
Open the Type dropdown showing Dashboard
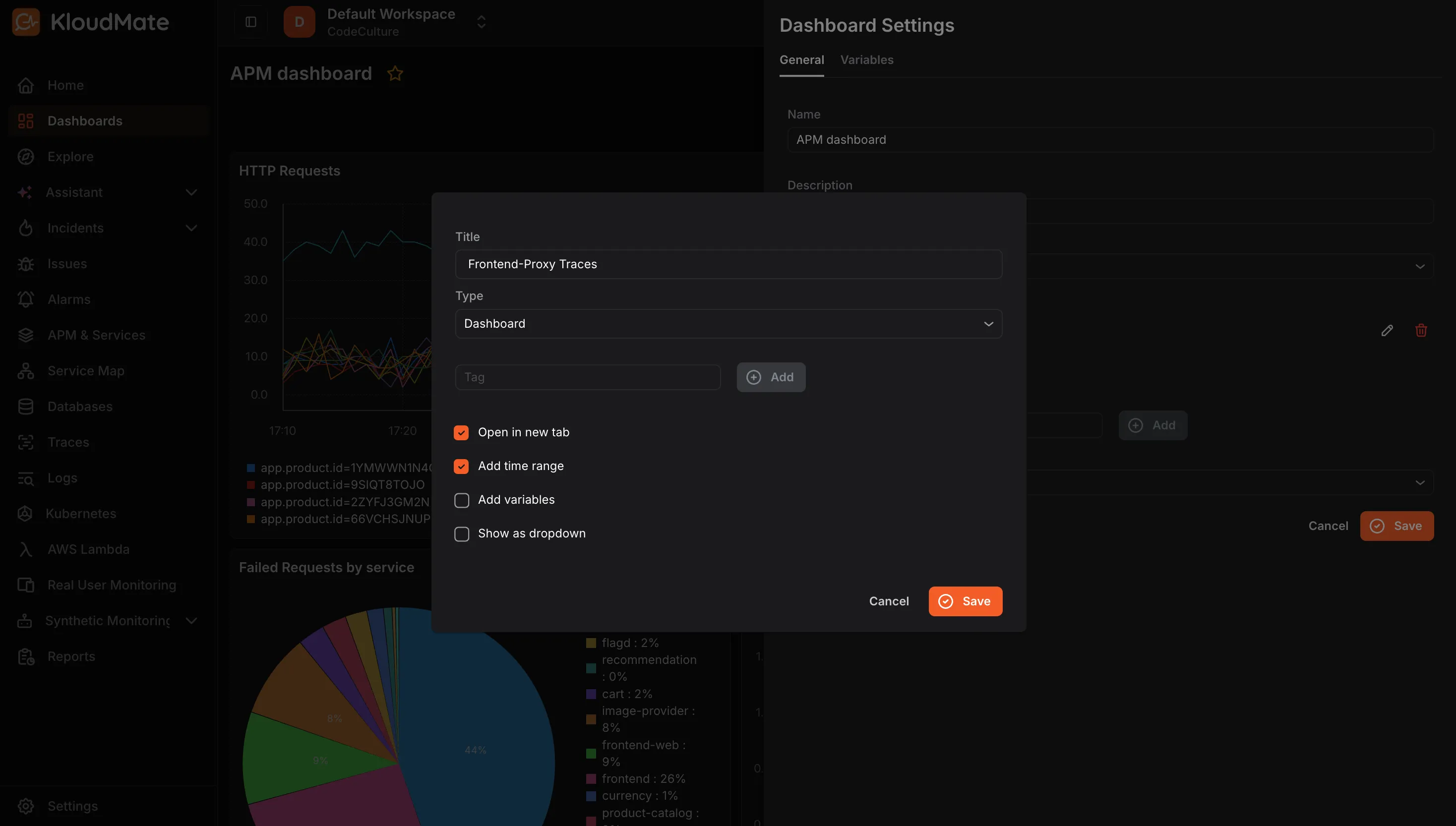728,324
